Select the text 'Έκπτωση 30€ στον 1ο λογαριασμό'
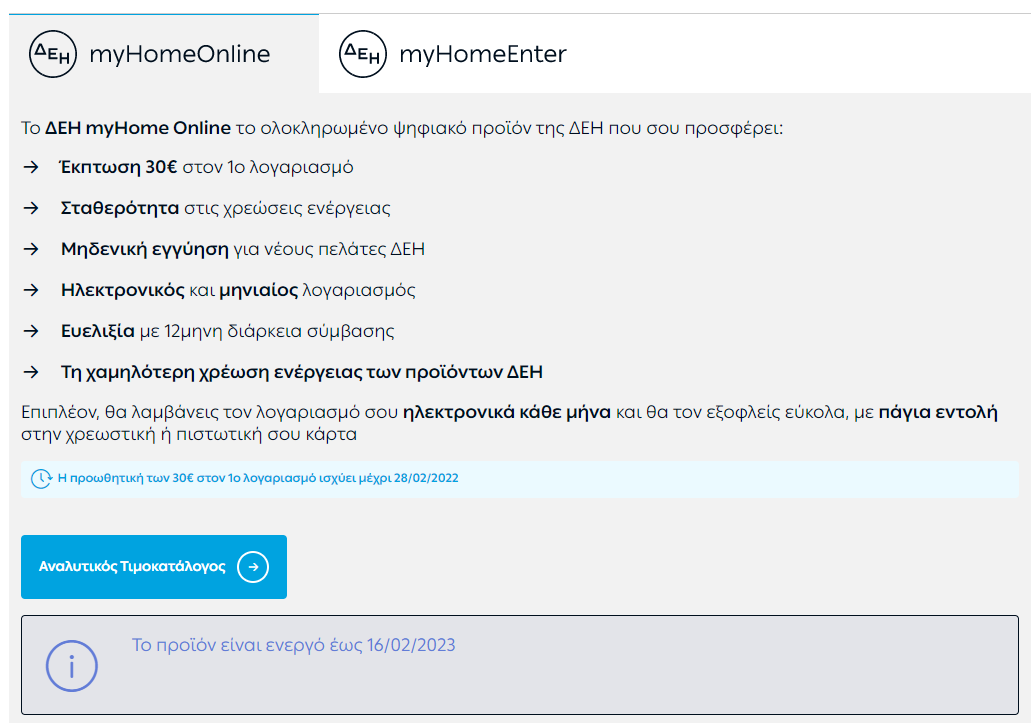The height and width of the screenshot is (723, 1035). (x=207, y=167)
